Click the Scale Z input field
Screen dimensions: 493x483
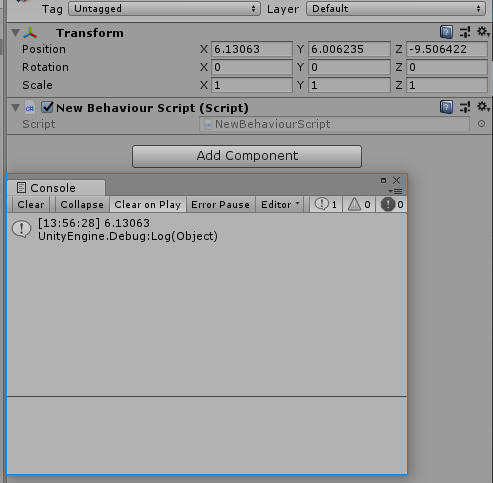[447, 85]
